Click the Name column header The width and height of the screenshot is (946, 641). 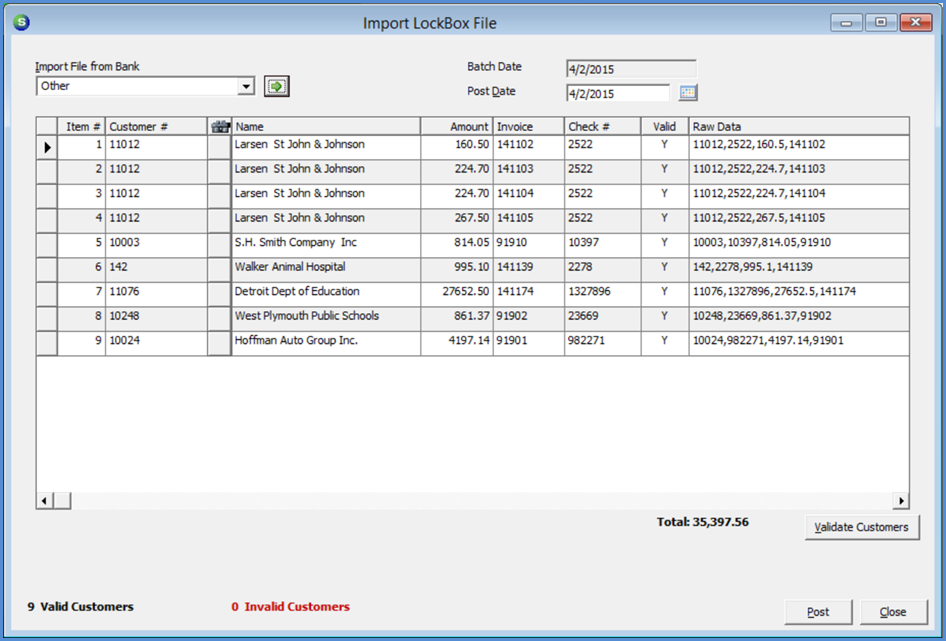click(326, 127)
